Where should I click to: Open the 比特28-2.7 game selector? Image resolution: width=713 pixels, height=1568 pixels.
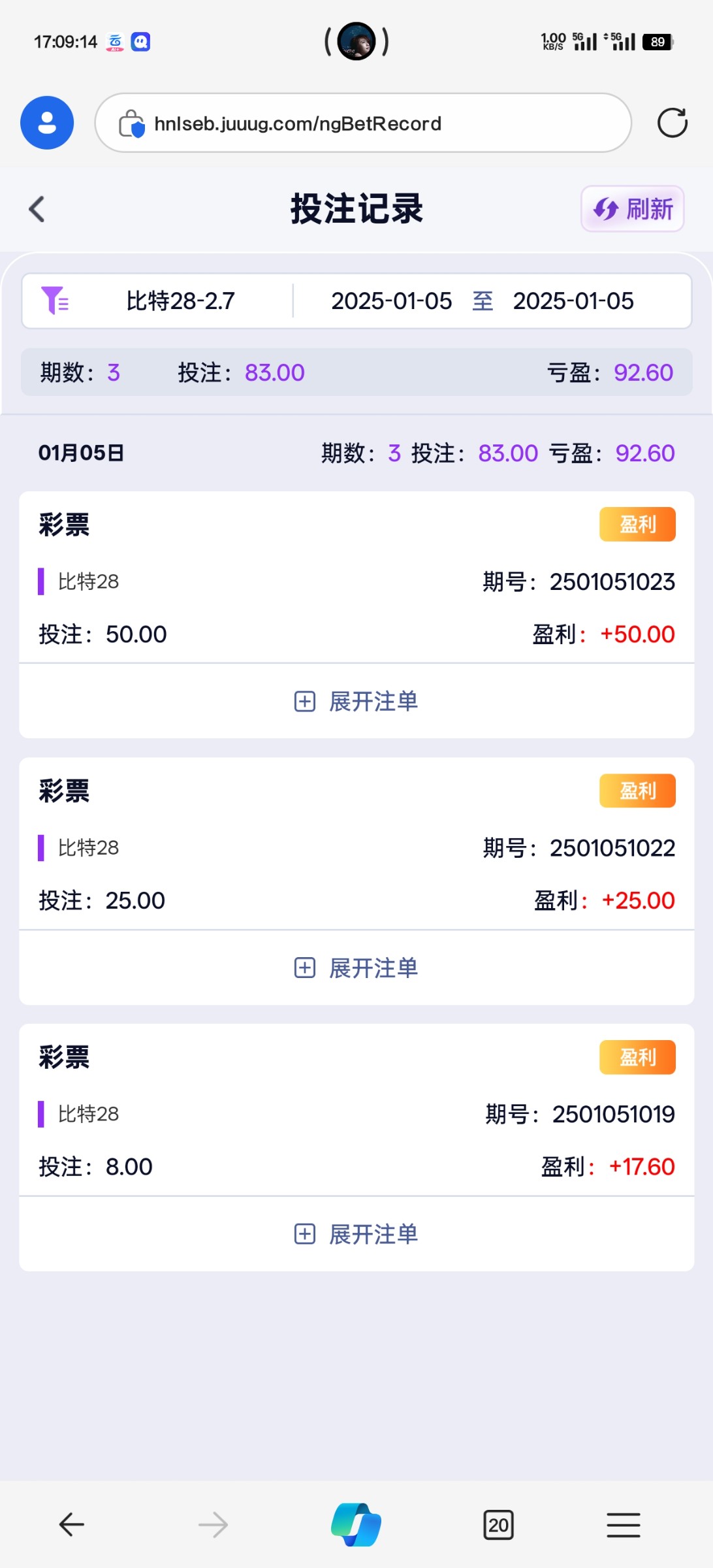pos(180,301)
